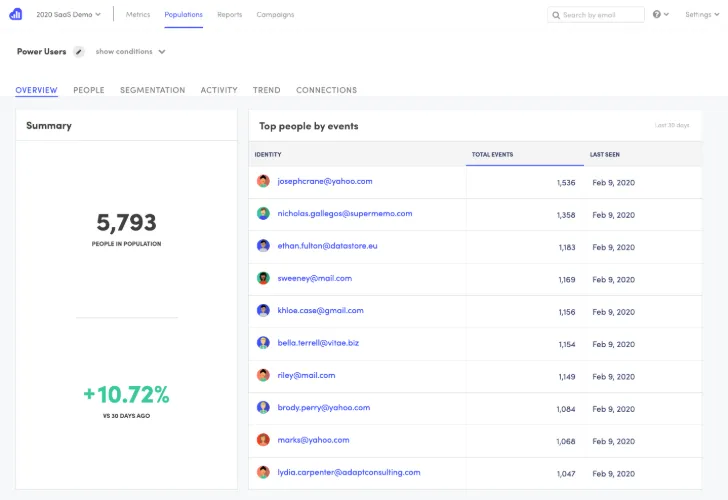Viewport: 728px width, 500px height.
Task: Expand show conditions for Power Users
Action: pyautogui.click(x=130, y=52)
